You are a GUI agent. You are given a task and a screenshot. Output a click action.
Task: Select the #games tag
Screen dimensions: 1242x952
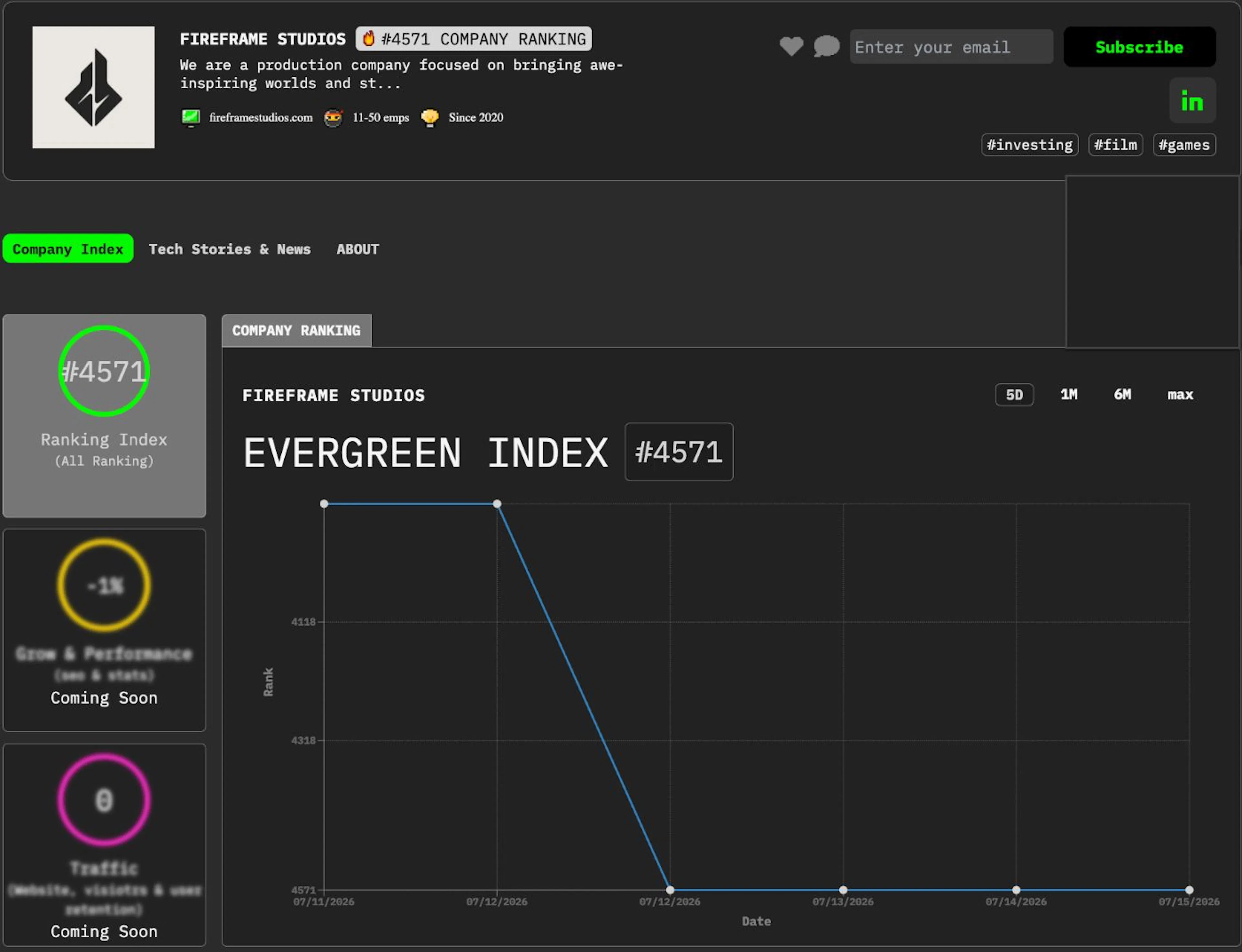click(1184, 145)
